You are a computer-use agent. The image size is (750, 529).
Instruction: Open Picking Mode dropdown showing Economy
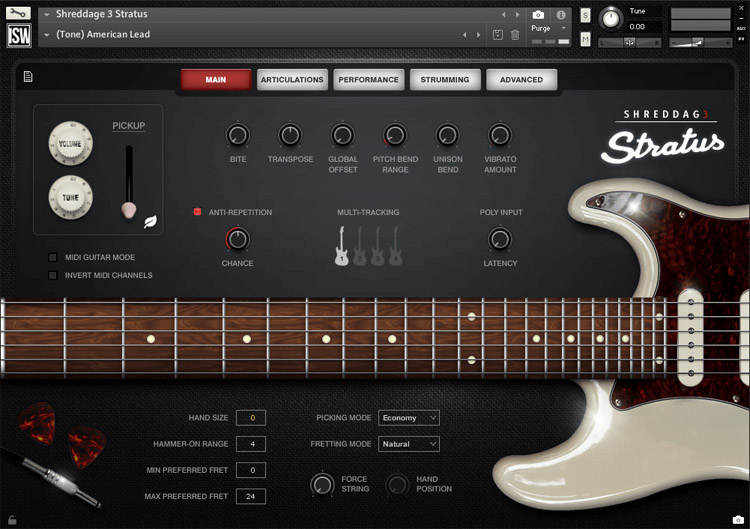pos(408,418)
